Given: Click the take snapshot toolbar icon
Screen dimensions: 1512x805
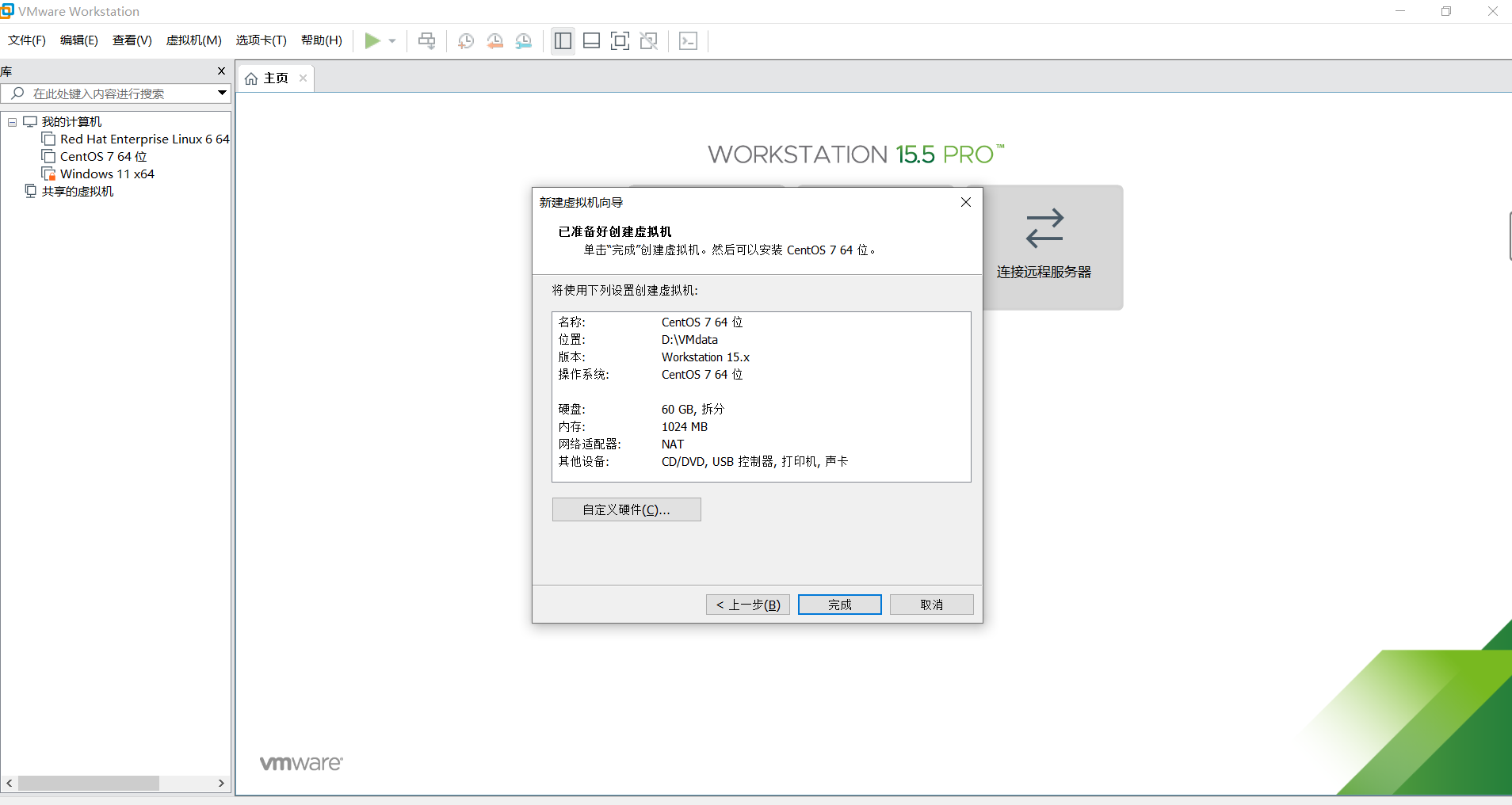Looking at the screenshot, I should [466, 41].
